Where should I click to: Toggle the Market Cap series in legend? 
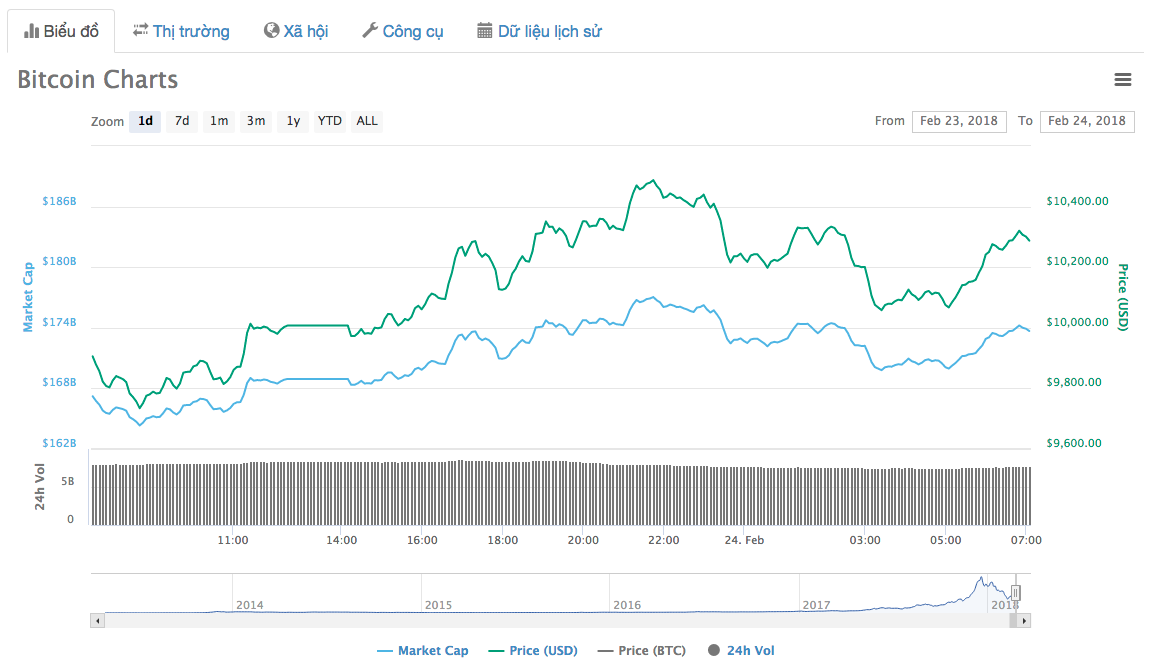pos(423,650)
